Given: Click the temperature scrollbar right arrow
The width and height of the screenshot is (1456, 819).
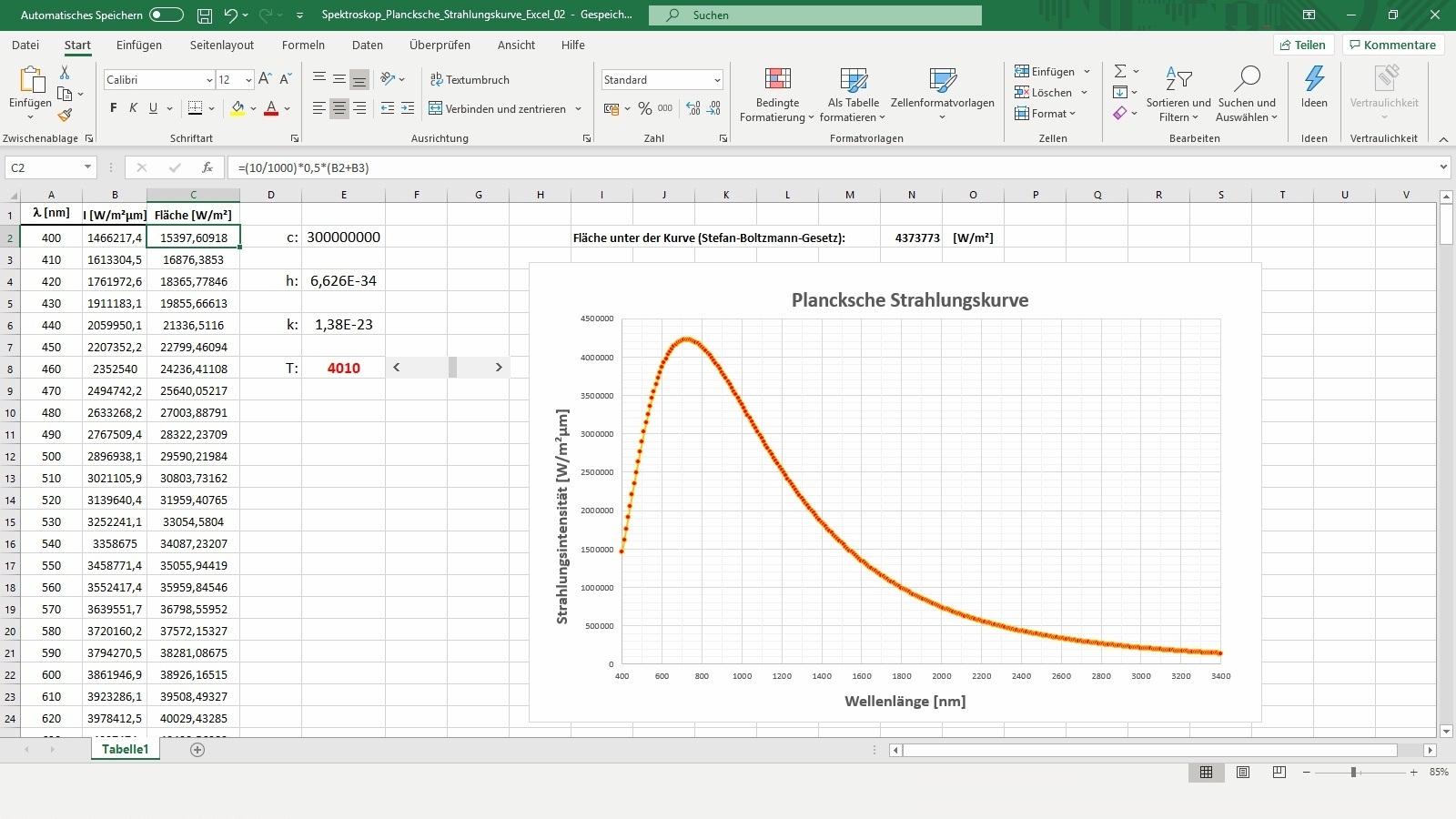Looking at the screenshot, I should pos(499,368).
